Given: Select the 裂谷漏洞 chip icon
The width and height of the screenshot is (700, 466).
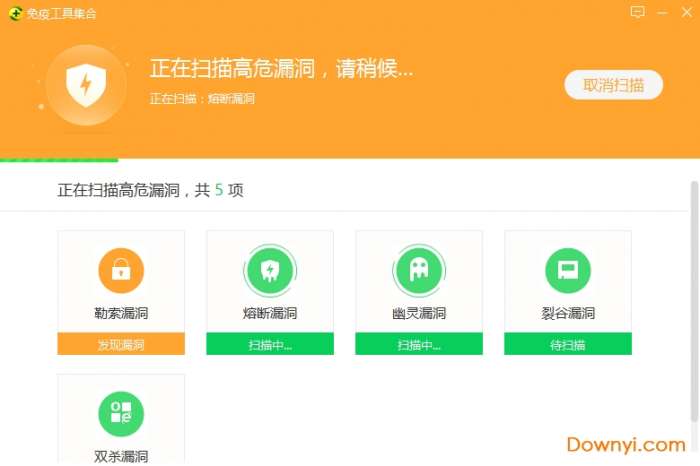Looking at the screenshot, I should [x=568, y=270].
